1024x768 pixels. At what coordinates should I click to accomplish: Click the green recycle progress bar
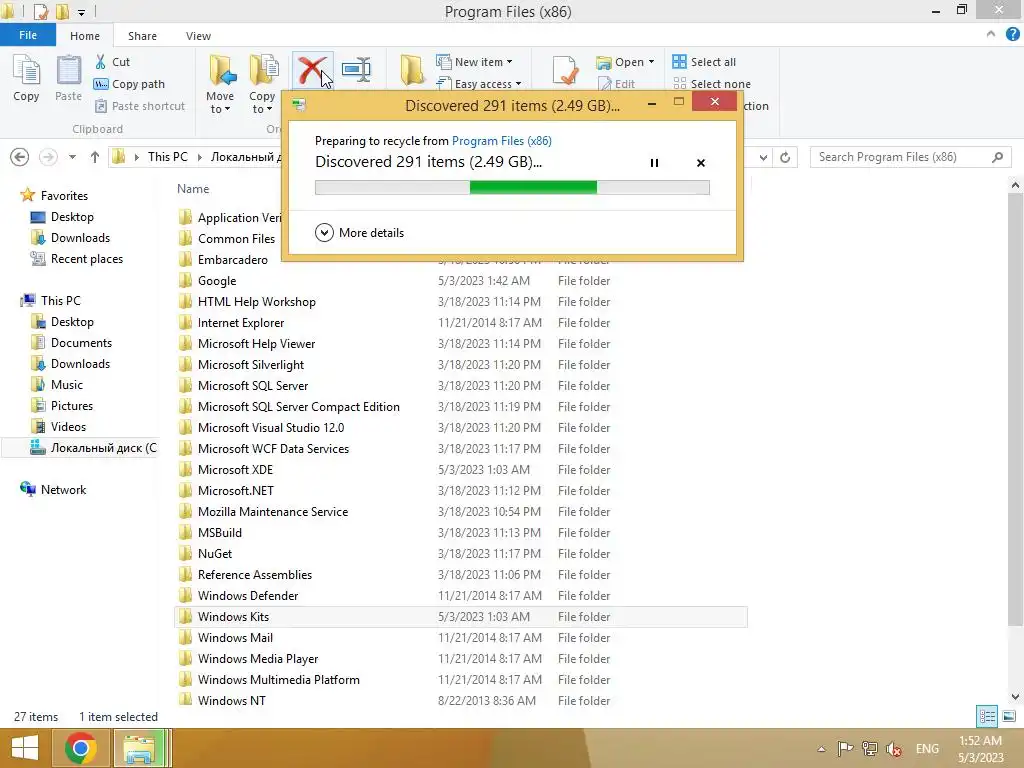click(512, 188)
